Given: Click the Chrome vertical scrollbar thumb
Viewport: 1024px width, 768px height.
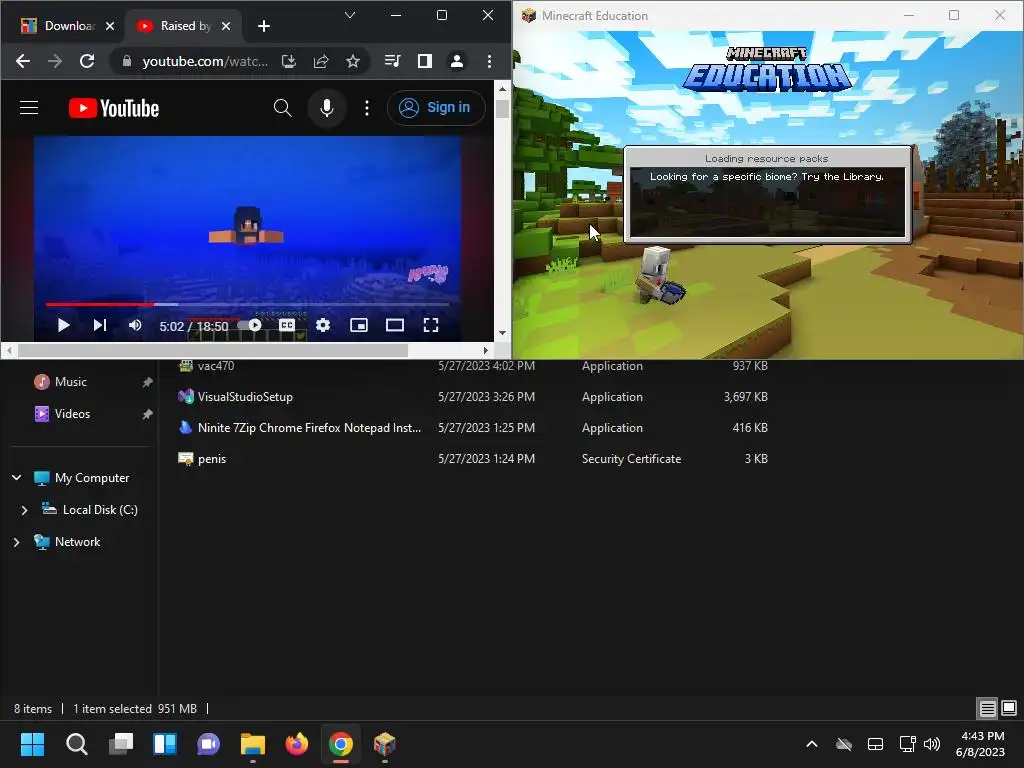Looking at the screenshot, I should (502, 108).
